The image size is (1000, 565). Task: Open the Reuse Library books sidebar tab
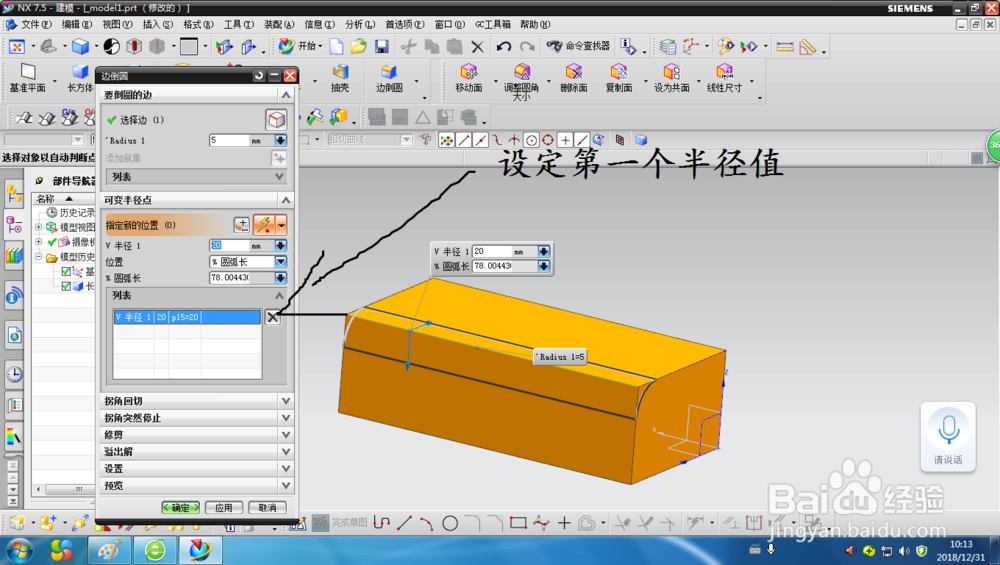click(14, 256)
